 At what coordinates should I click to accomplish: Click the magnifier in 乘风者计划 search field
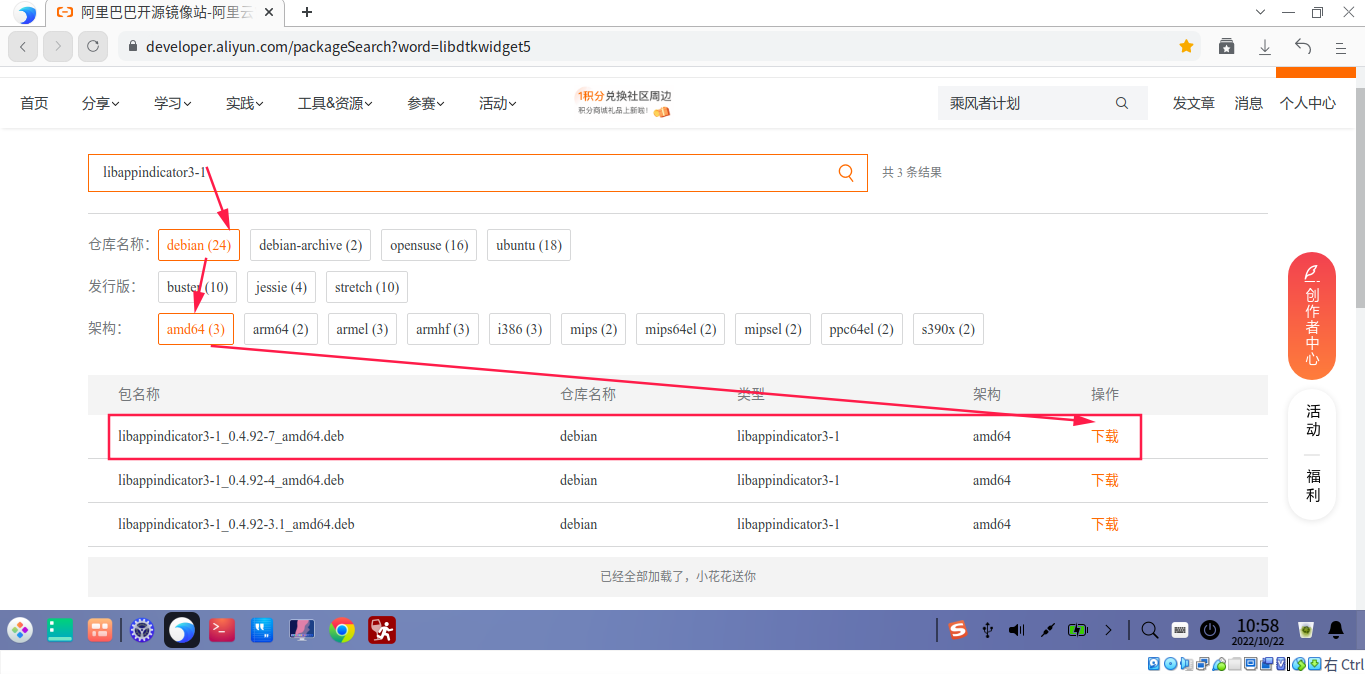1122,103
